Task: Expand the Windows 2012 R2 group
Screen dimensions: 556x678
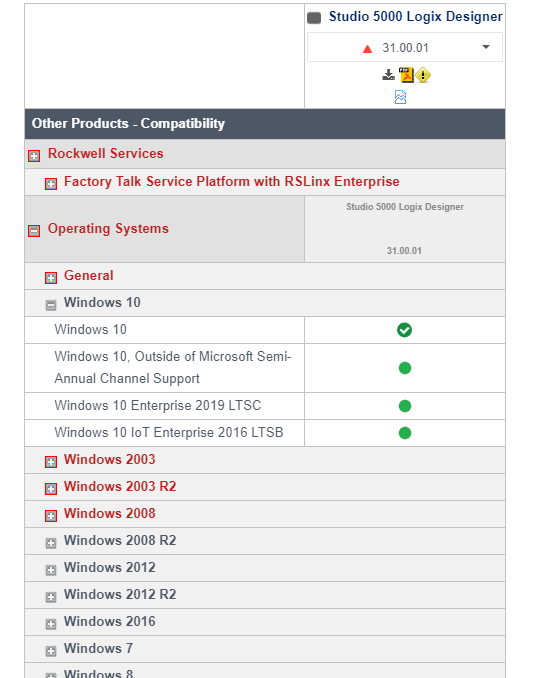Action: tap(51, 597)
